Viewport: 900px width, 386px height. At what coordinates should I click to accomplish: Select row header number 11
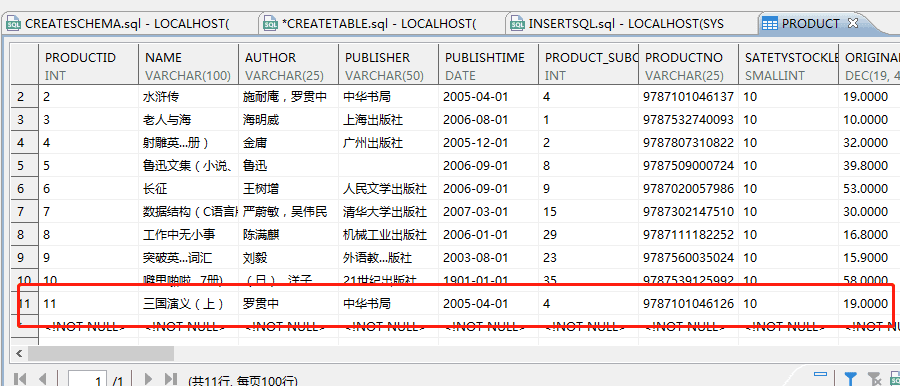click(25, 303)
